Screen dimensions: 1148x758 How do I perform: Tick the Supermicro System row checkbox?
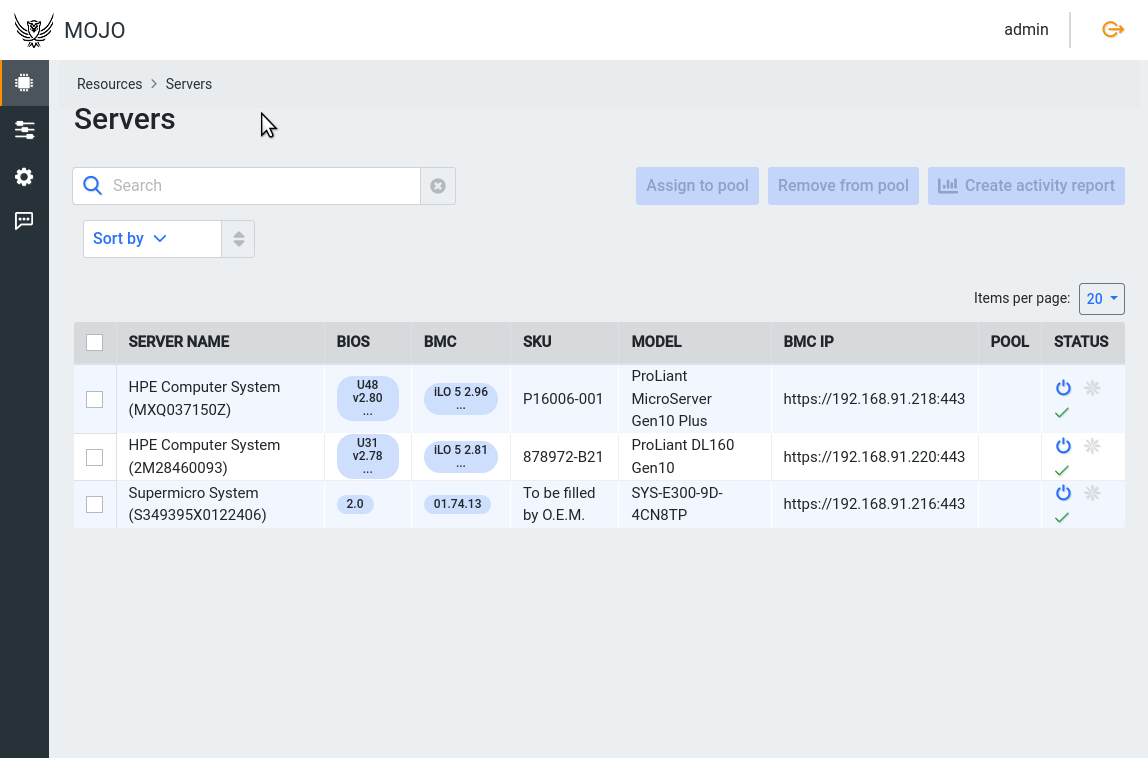click(x=94, y=504)
